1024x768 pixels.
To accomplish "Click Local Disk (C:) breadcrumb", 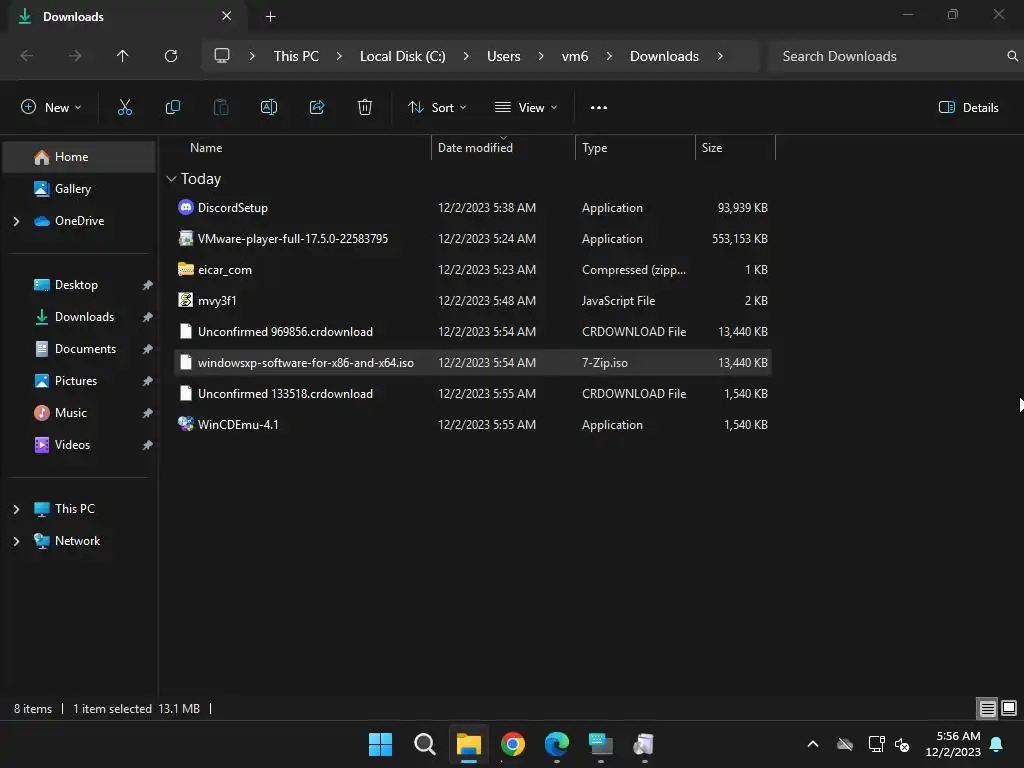I will pos(402,56).
